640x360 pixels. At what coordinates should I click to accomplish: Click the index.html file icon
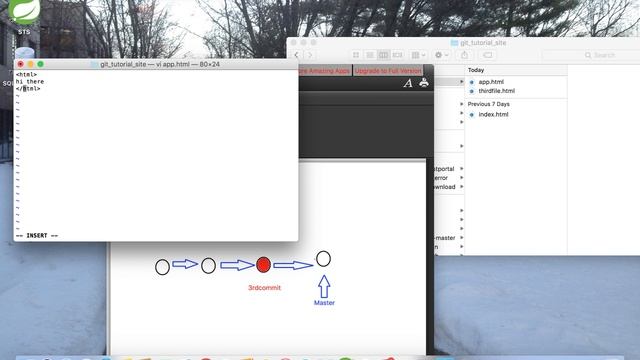click(x=472, y=115)
